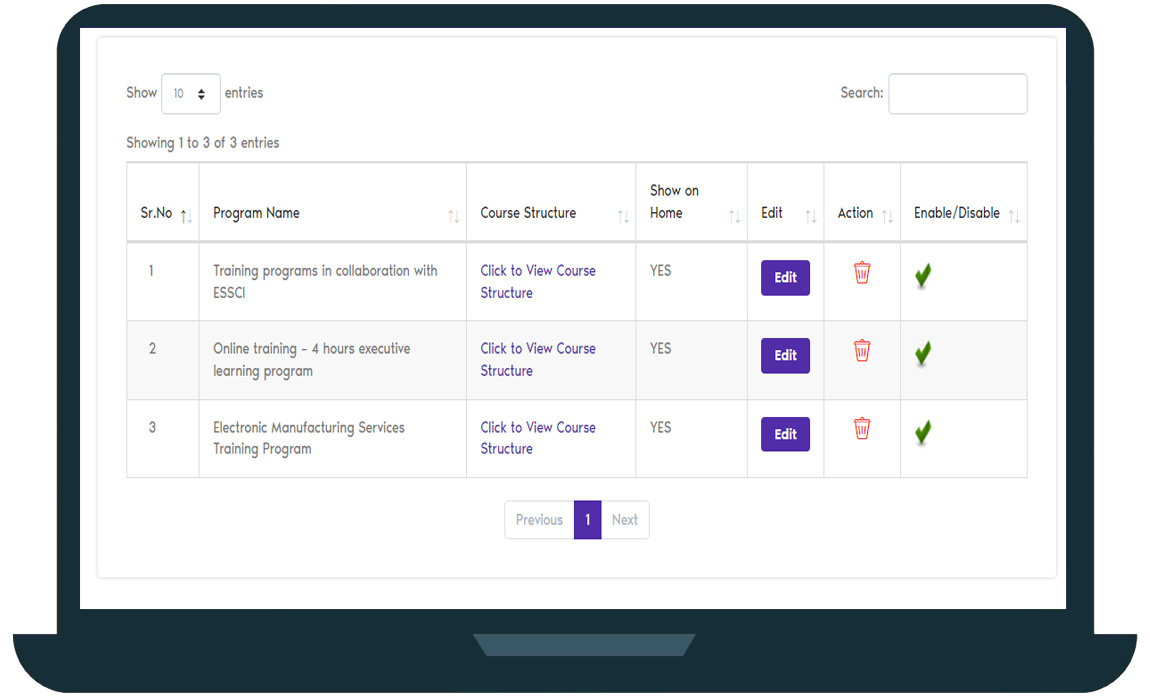Go to Next page
This screenshot has width=1150, height=700.
click(x=625, y=520)
